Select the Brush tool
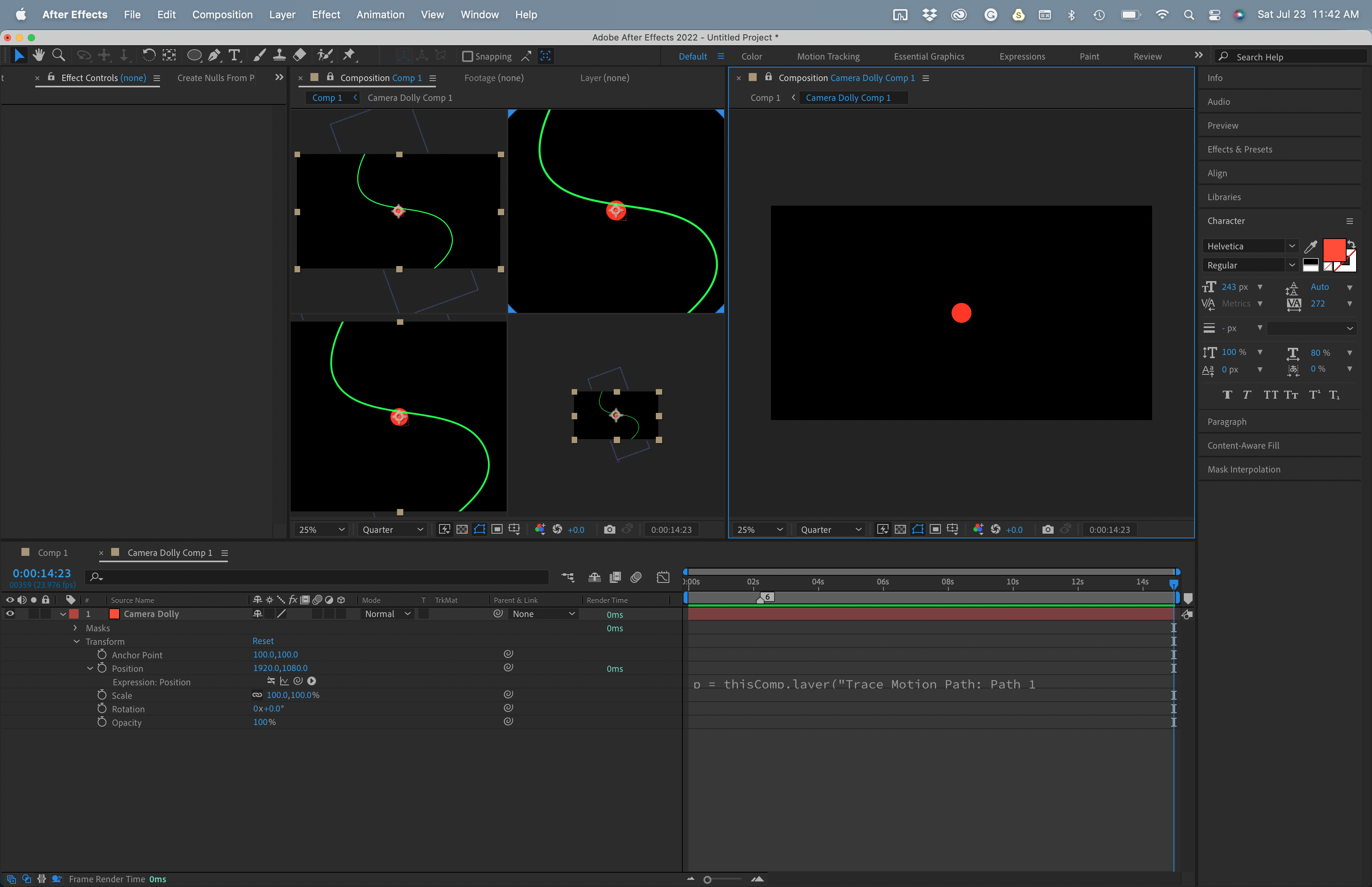The image size is (1372, 887). pyautogui.click(x=259, y=55)
